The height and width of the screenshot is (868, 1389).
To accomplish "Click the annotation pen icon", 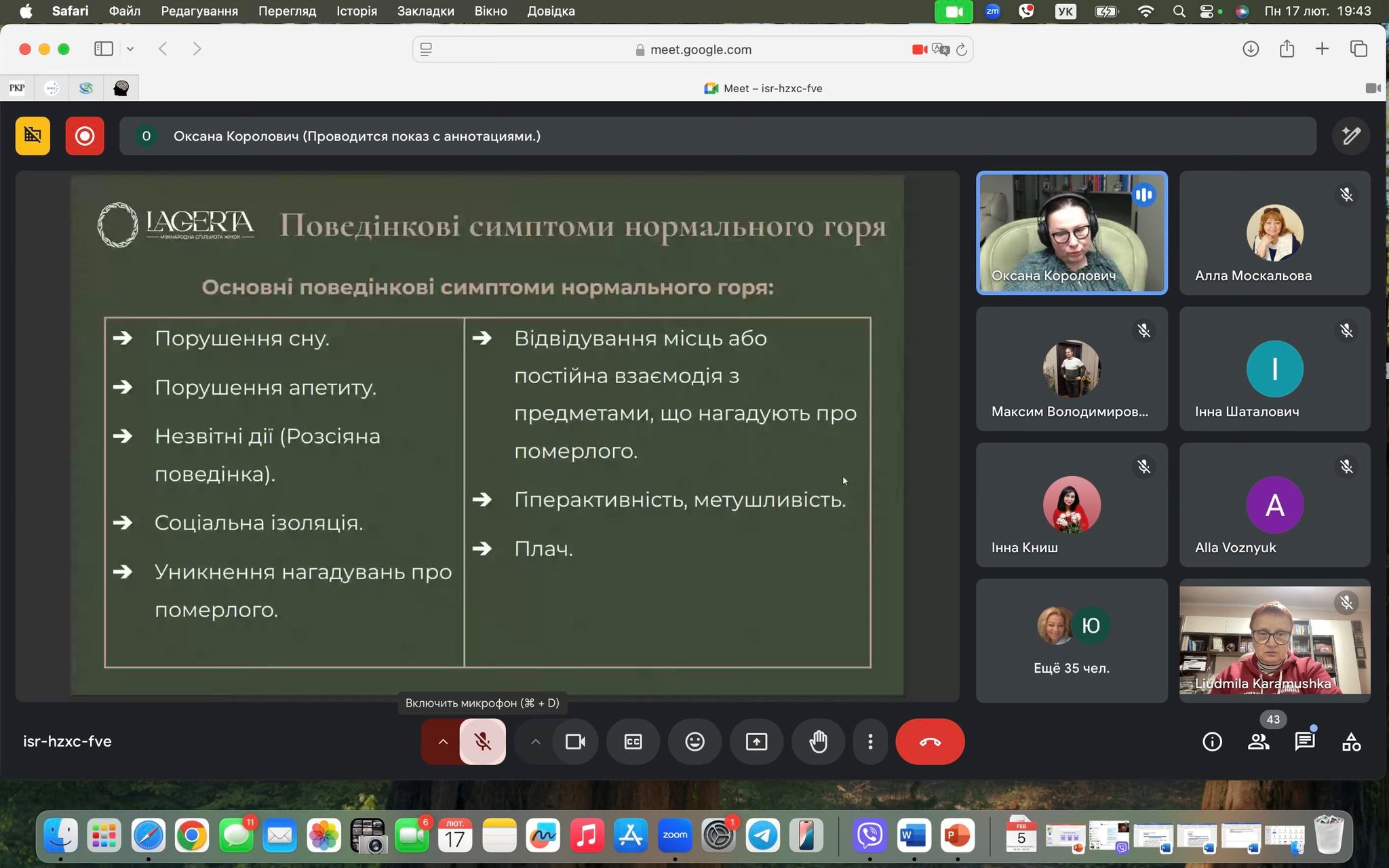I will (1350, 136).
